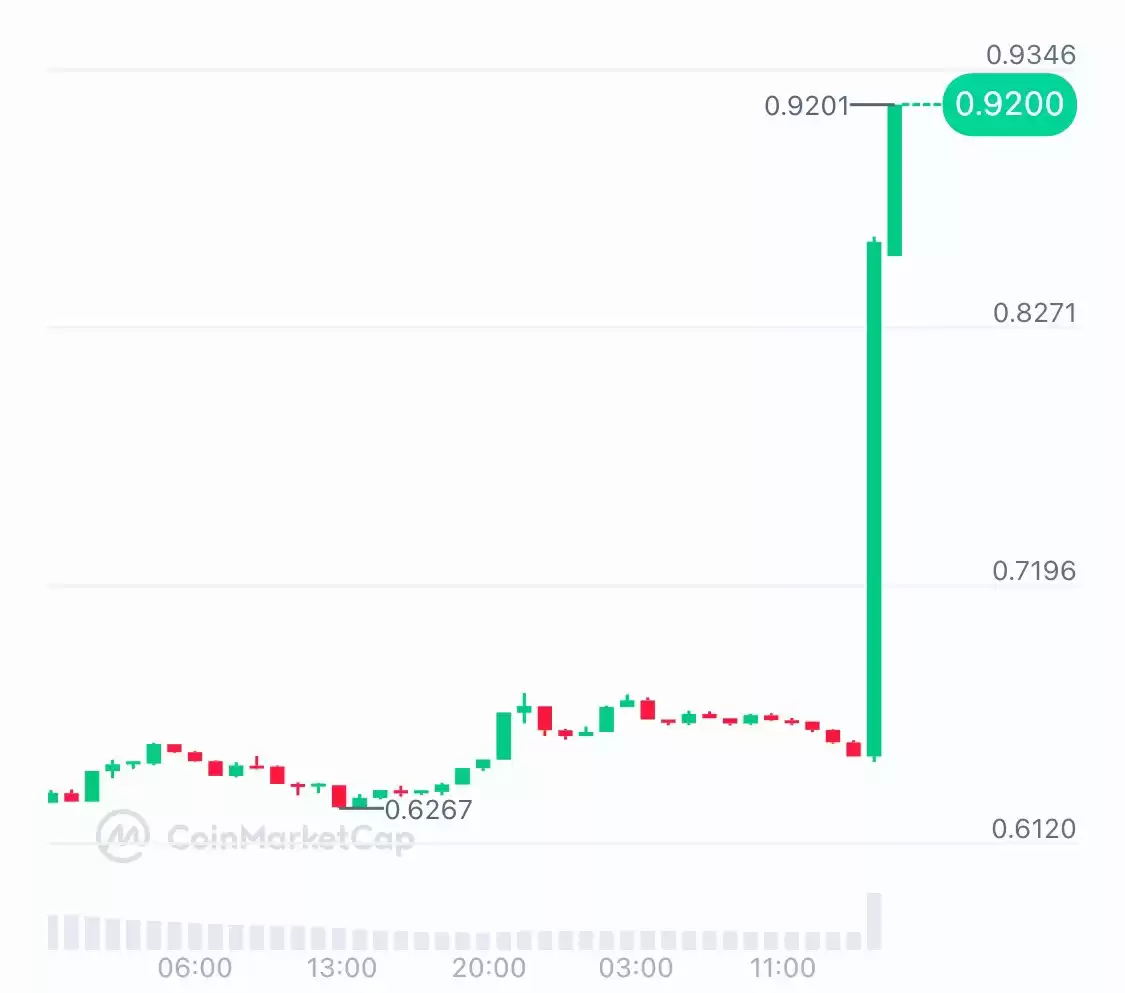Click the tallest volume bar
Image resolution: width=1125 pixels, height=993 pixels.
tap(874, 921)
